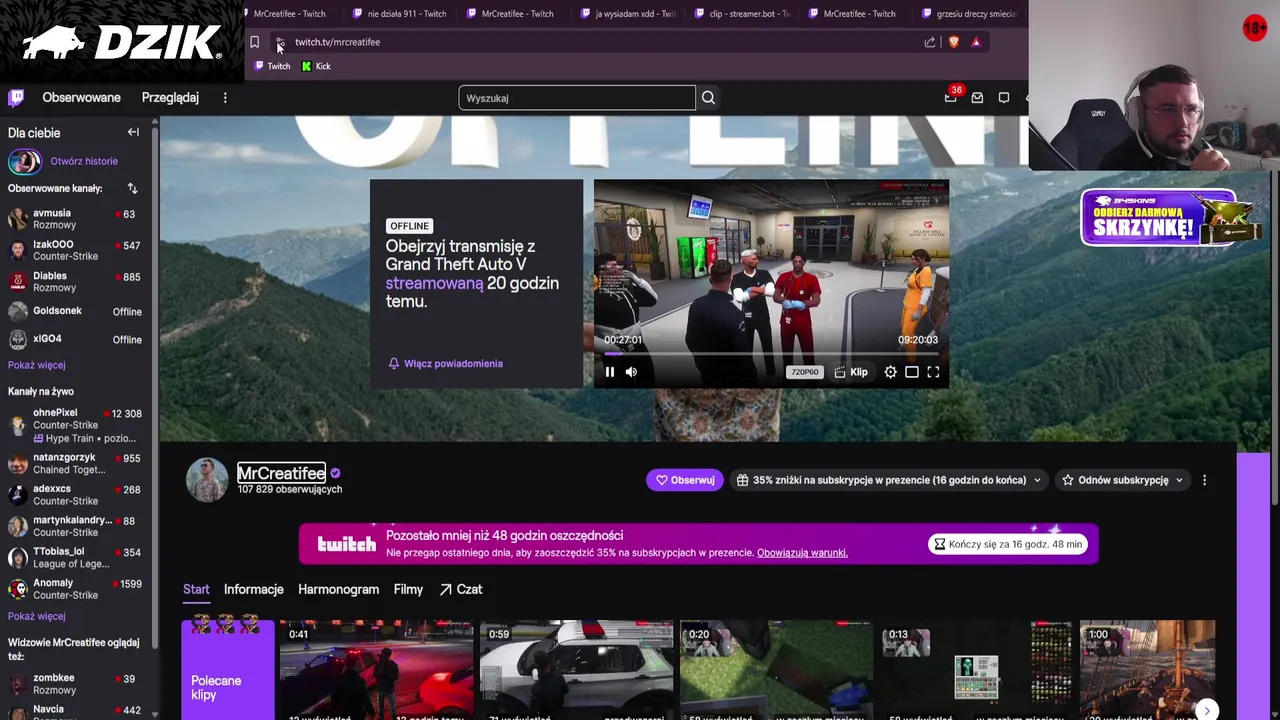Expand the Odnów subskrypcję dropdown
Screen dimensions: 1280x720
[1123, 480]
